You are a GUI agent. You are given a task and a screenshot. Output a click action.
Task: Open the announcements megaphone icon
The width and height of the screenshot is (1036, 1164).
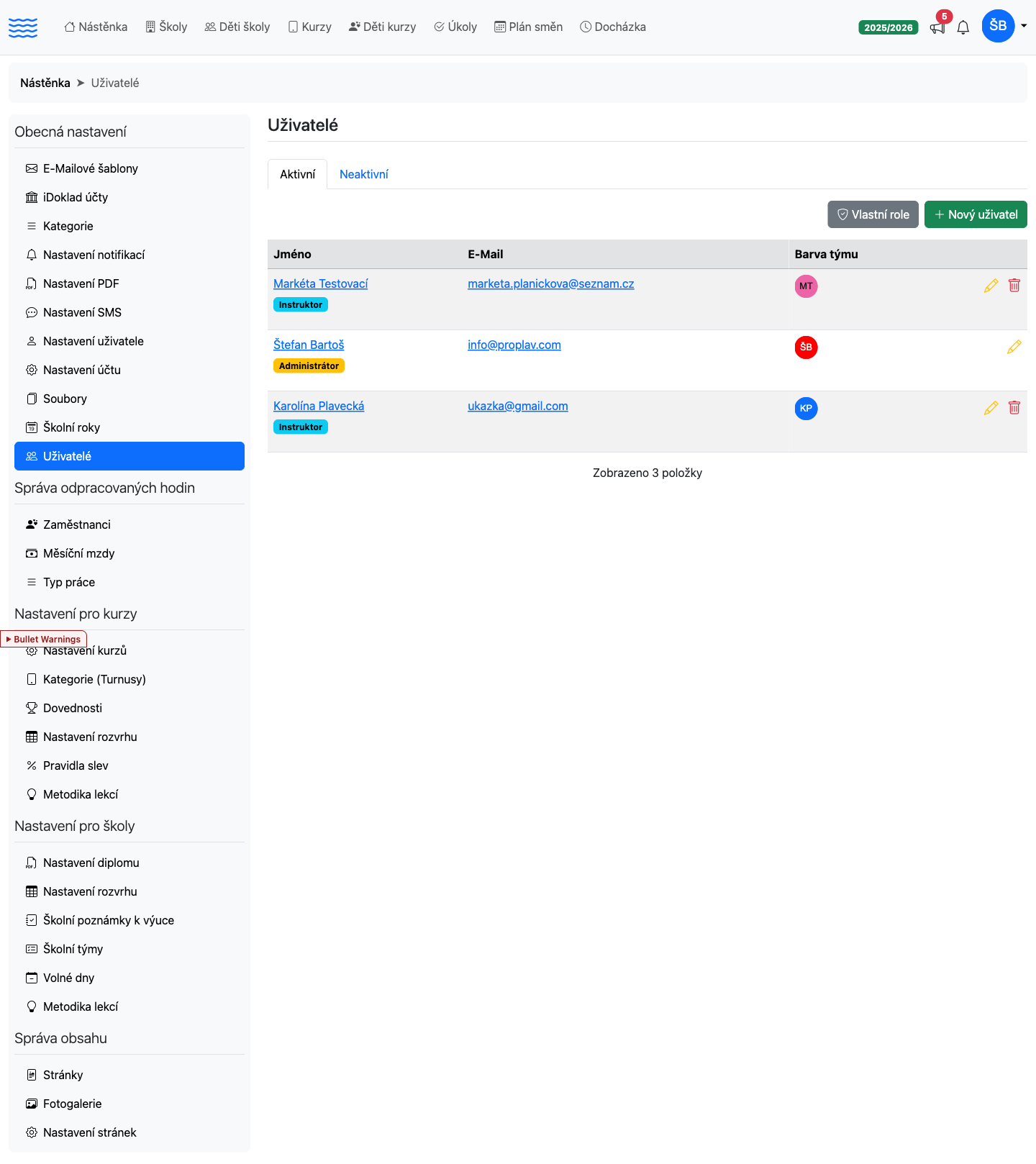click(x=937, y=28)
